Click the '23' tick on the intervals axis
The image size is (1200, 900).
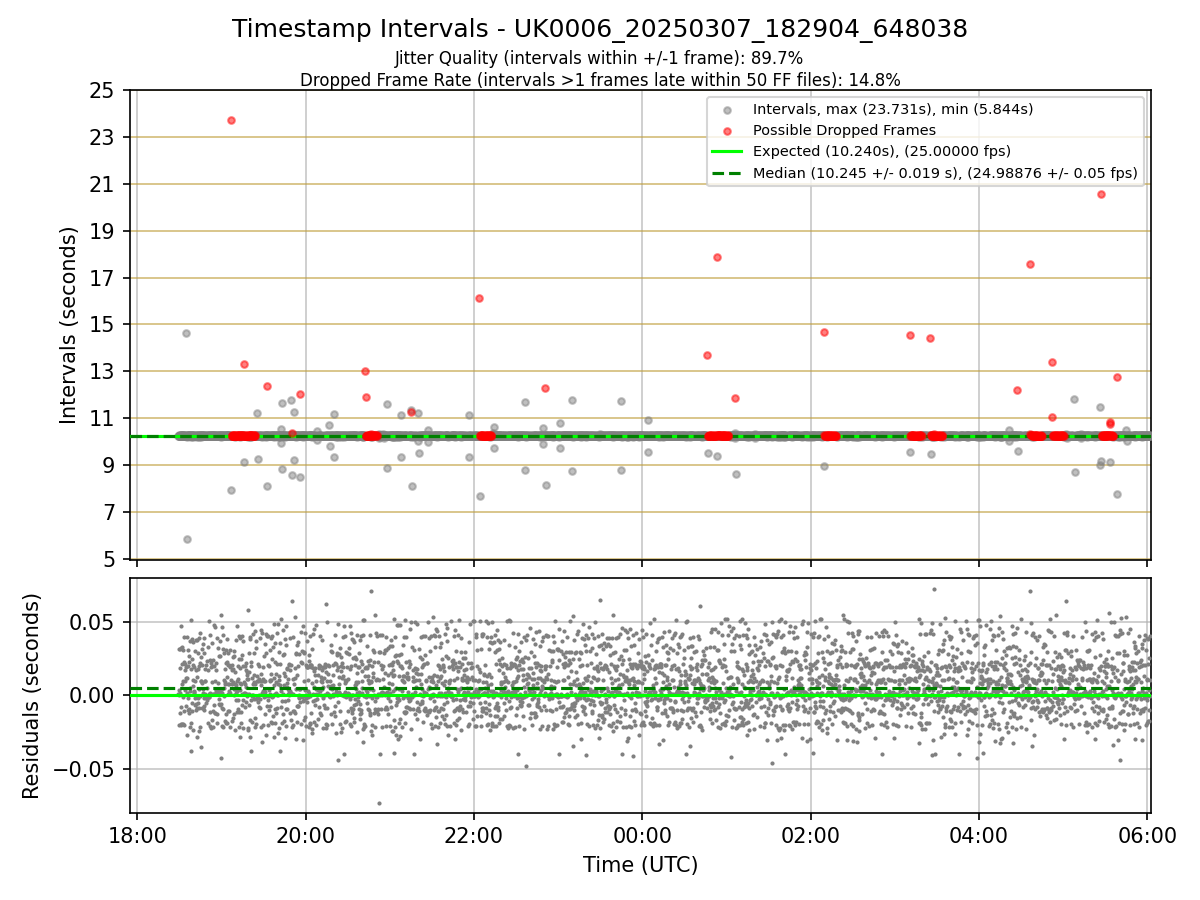103,137
